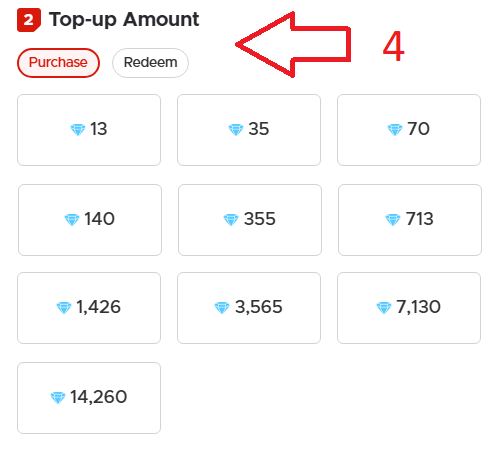The height and width of the screenshot is (452, 498).
Task: Choose the 3,565 diamonds amount
Action: pyautogui.click(x=249, y=308)
